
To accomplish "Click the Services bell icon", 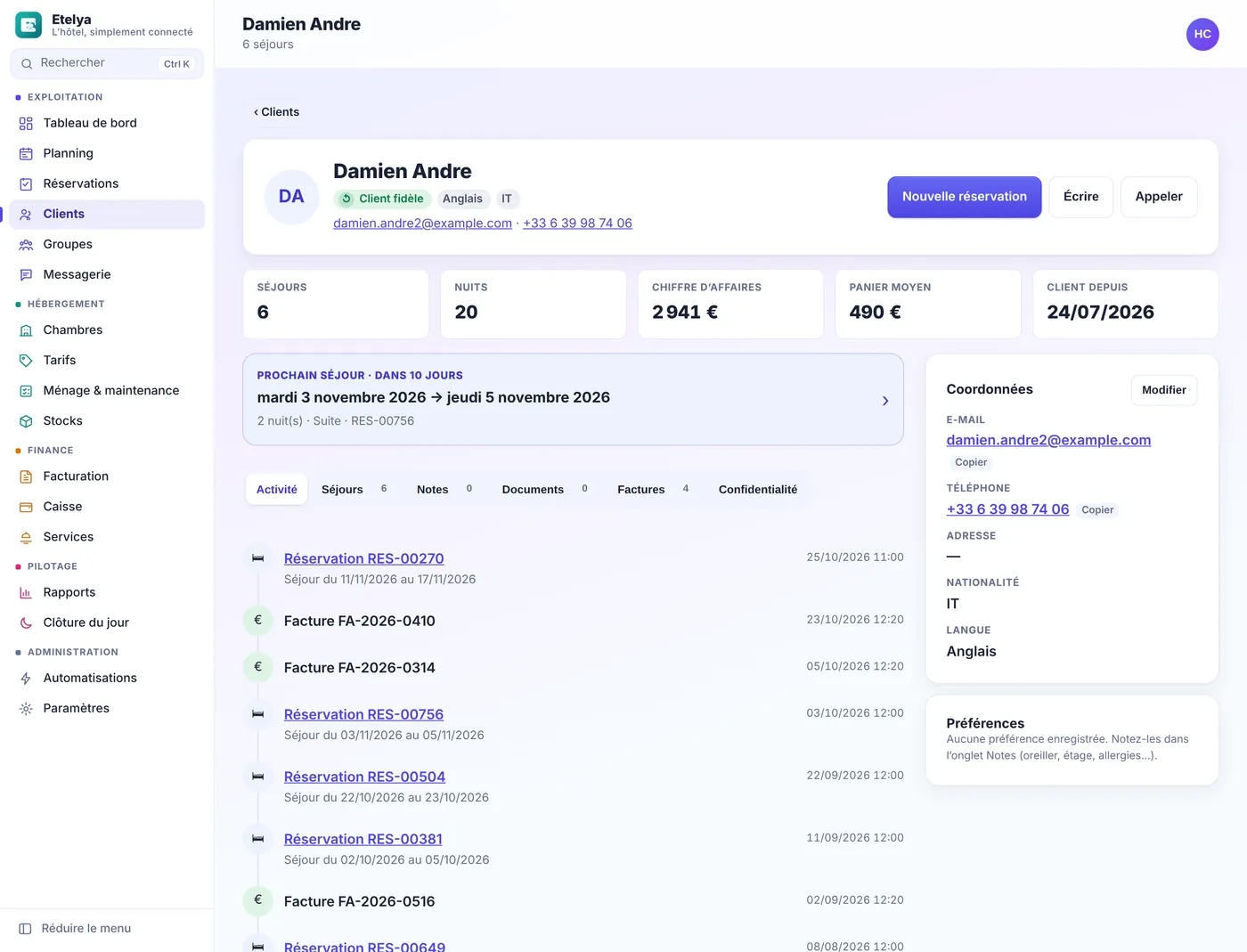I will coord(26,537).
